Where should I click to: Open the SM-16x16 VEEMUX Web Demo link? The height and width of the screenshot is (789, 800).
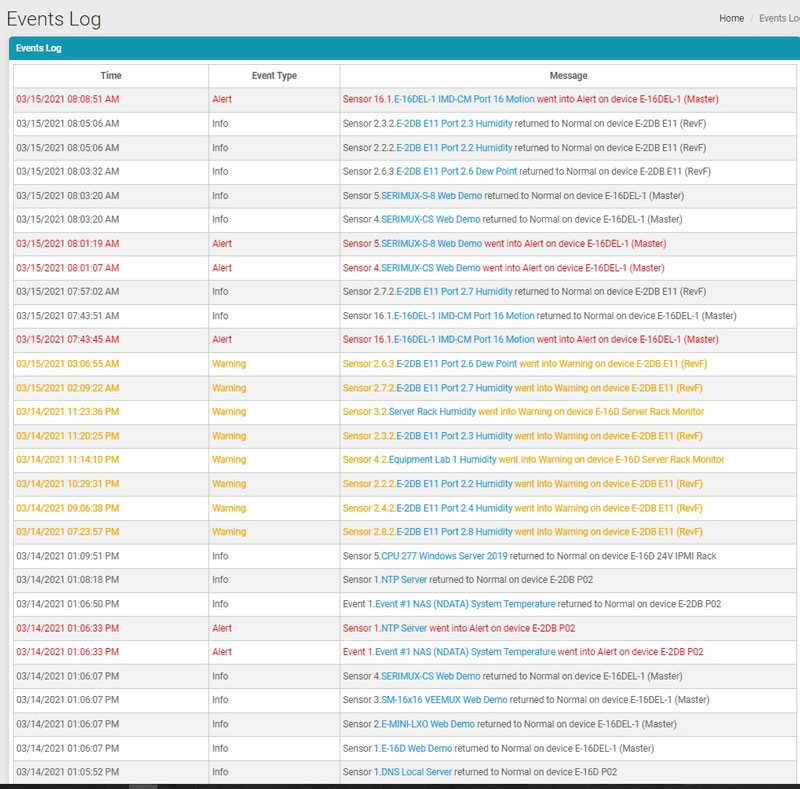(441, 699)
